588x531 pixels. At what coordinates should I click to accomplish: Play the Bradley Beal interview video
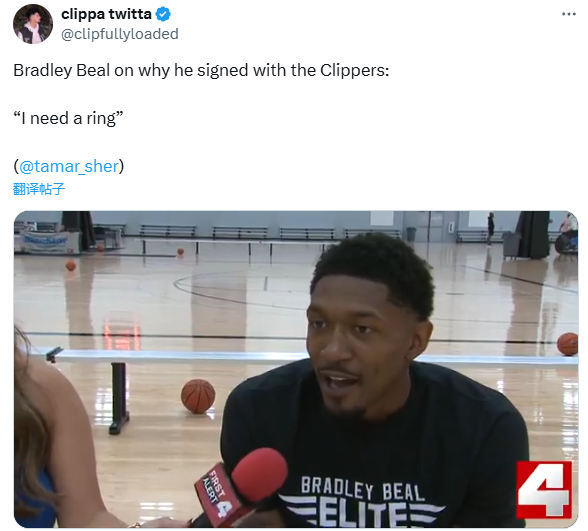(296, 369)
